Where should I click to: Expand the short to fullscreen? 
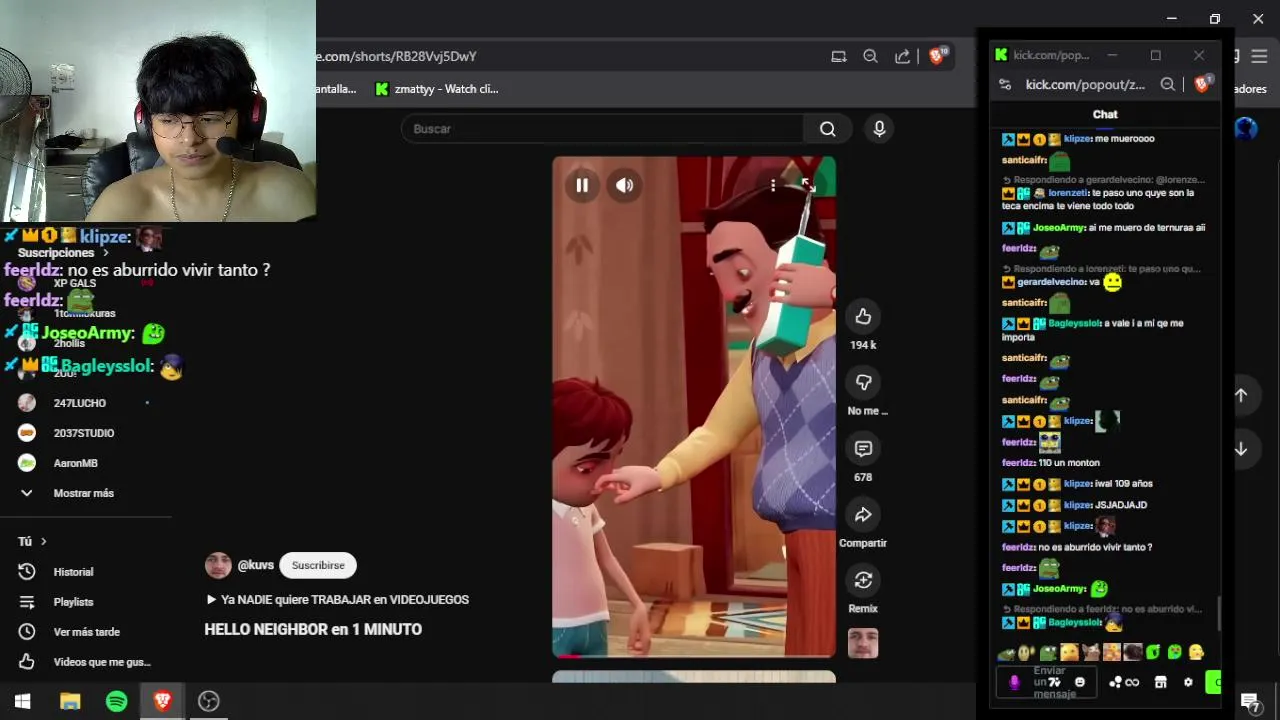pyautogui.click(x=808, y=185)
